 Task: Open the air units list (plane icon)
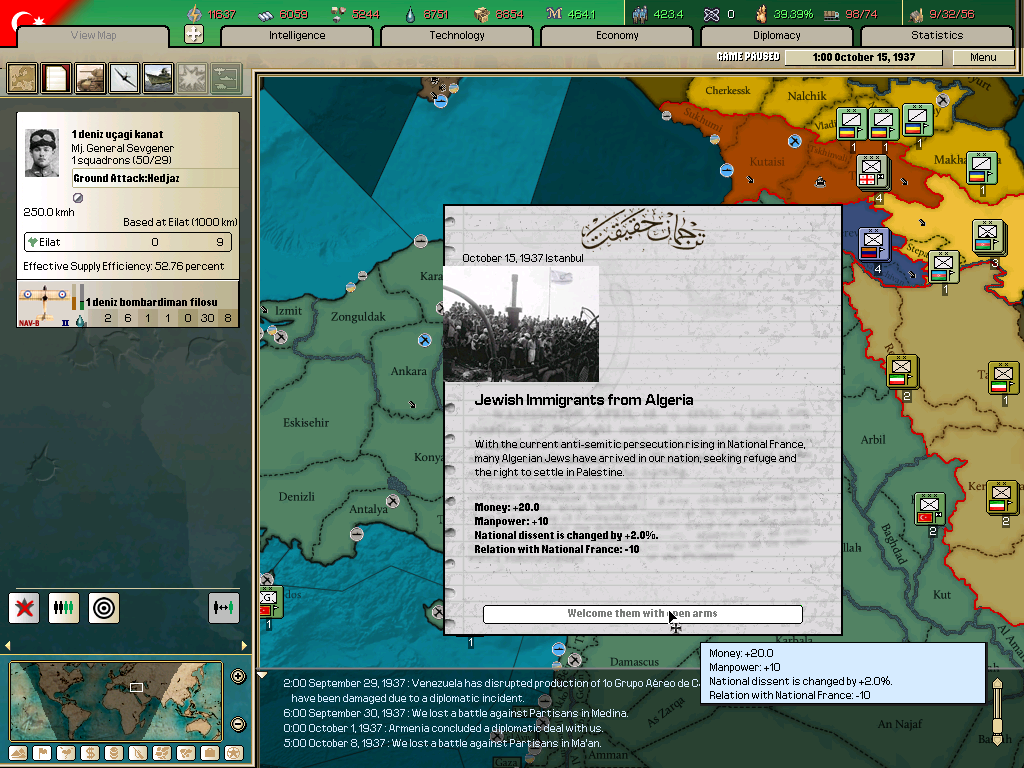point(124,78)
